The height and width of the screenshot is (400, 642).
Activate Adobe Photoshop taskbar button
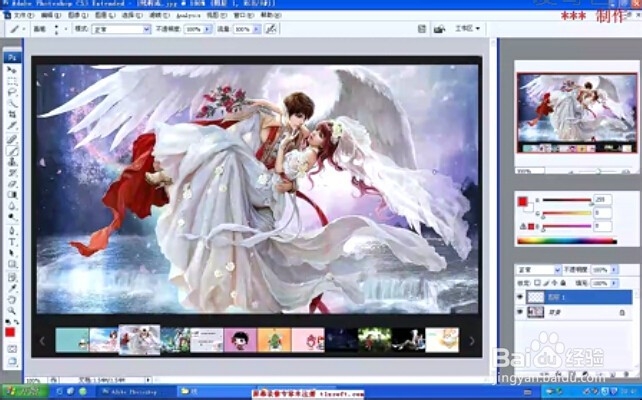(x=135, y=392)
